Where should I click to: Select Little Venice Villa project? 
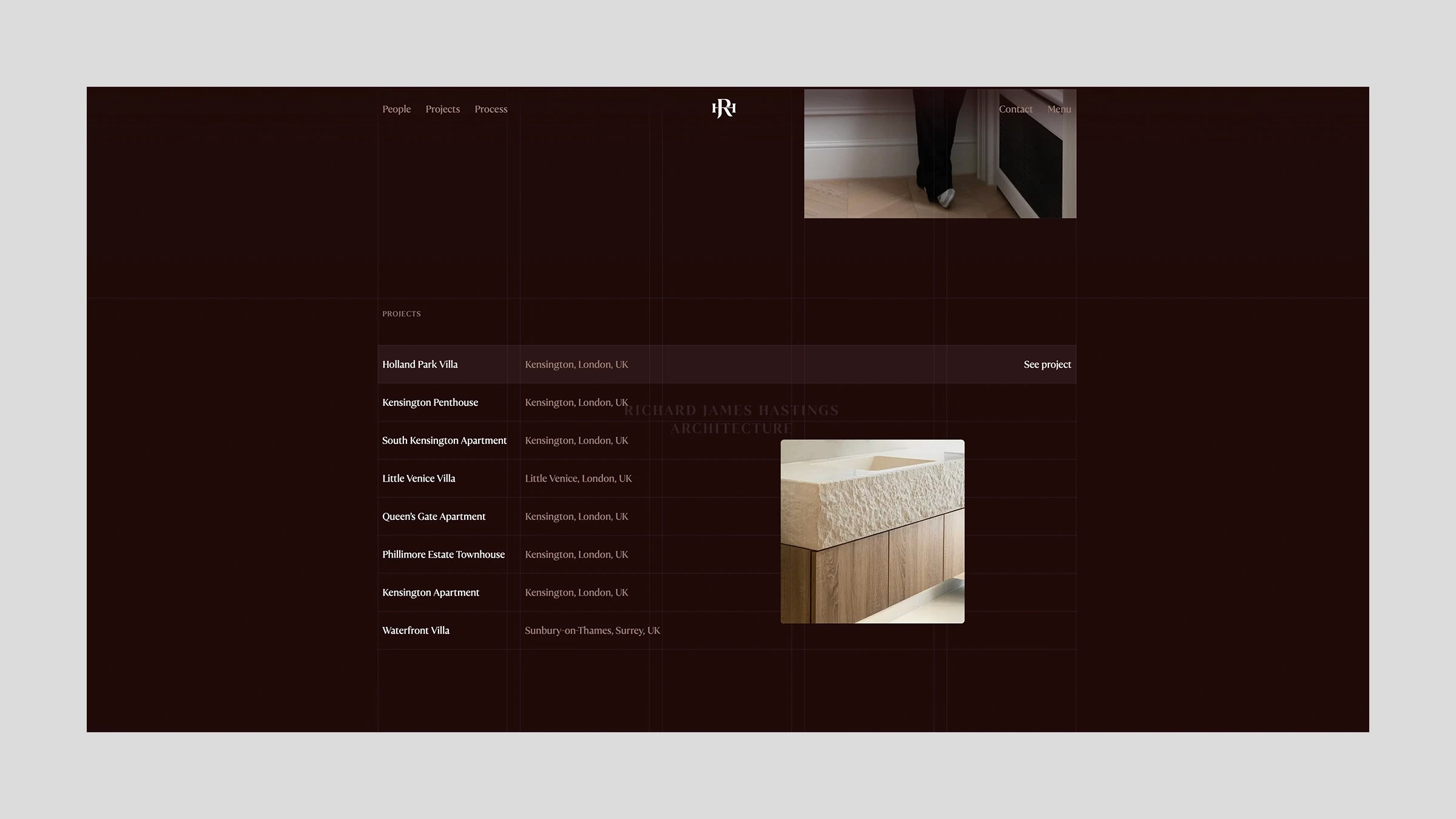(419, 479)
